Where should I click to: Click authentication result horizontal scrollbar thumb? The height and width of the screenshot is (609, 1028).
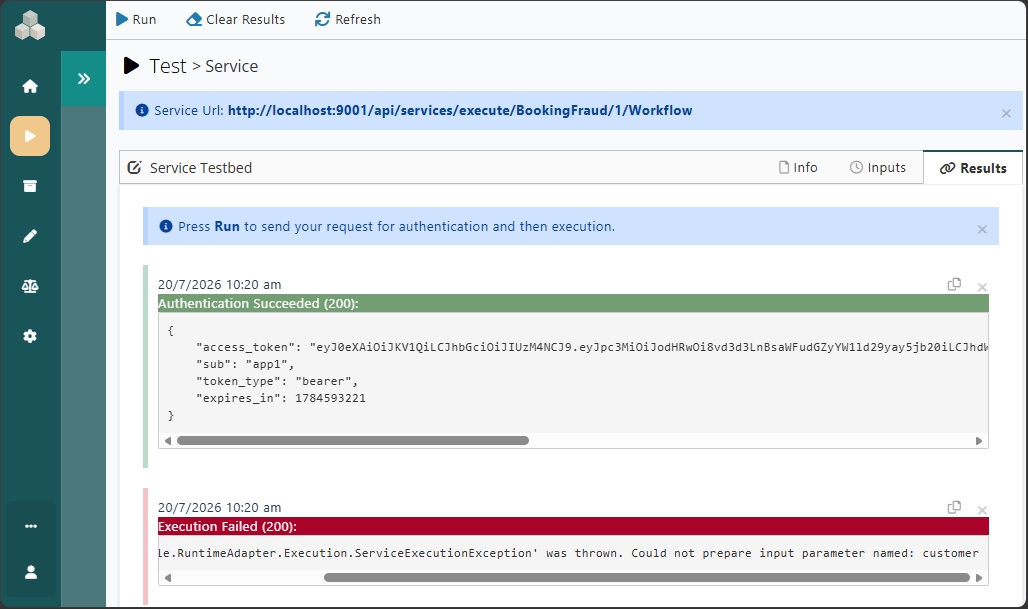pyautogui.click(x=353, y=441)
